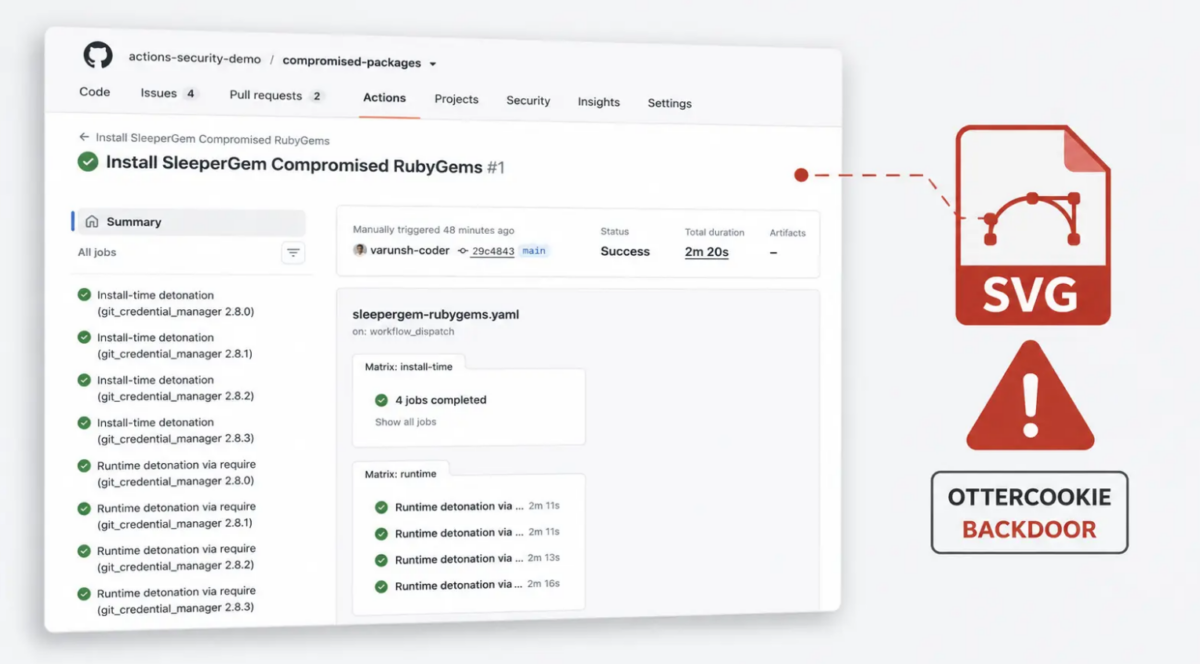This screenshot has height=664, width=1200.
Task: Click the Manually triggered 48 minutes ago text
Action: click(434, 230)
